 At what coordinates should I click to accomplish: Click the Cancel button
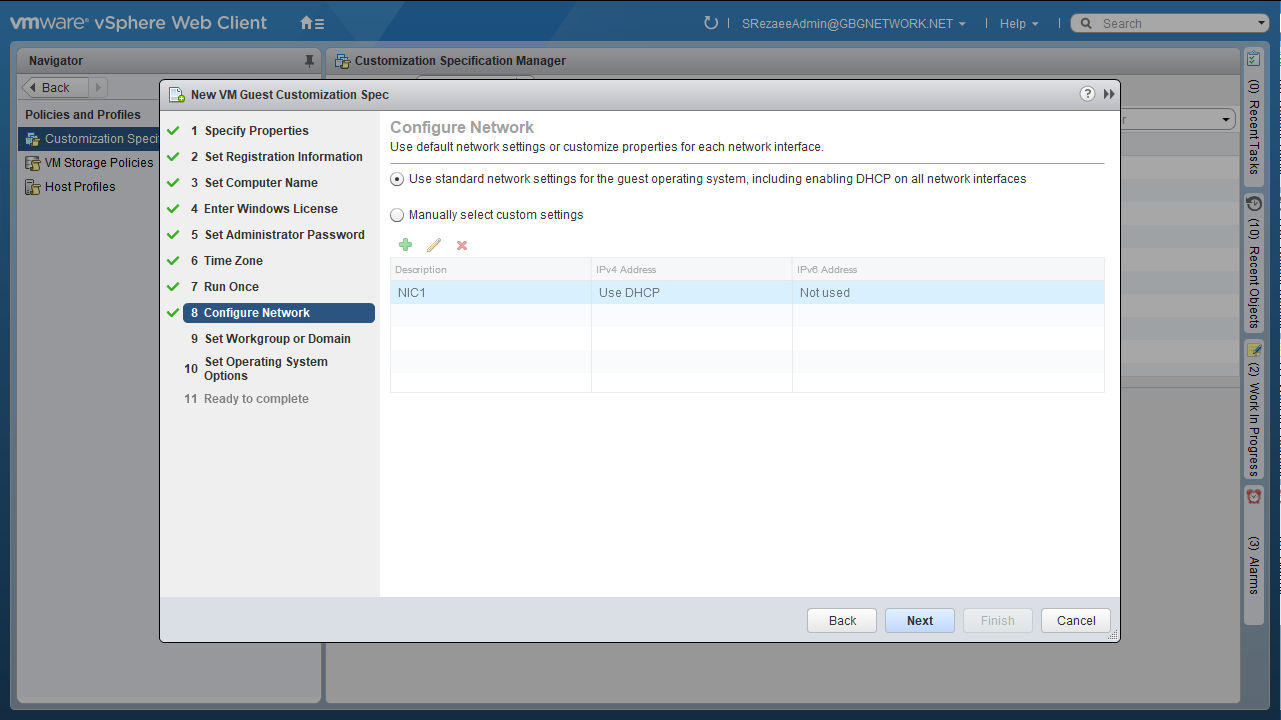1075,621
